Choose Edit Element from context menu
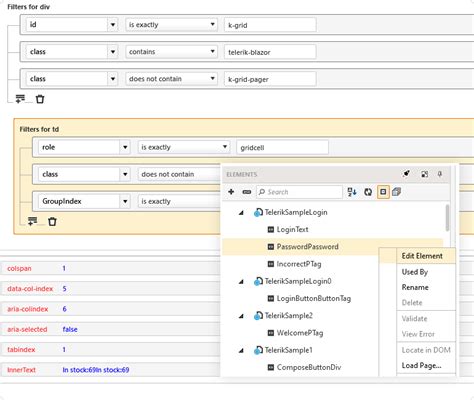474x400 pixels. (422, 256)
